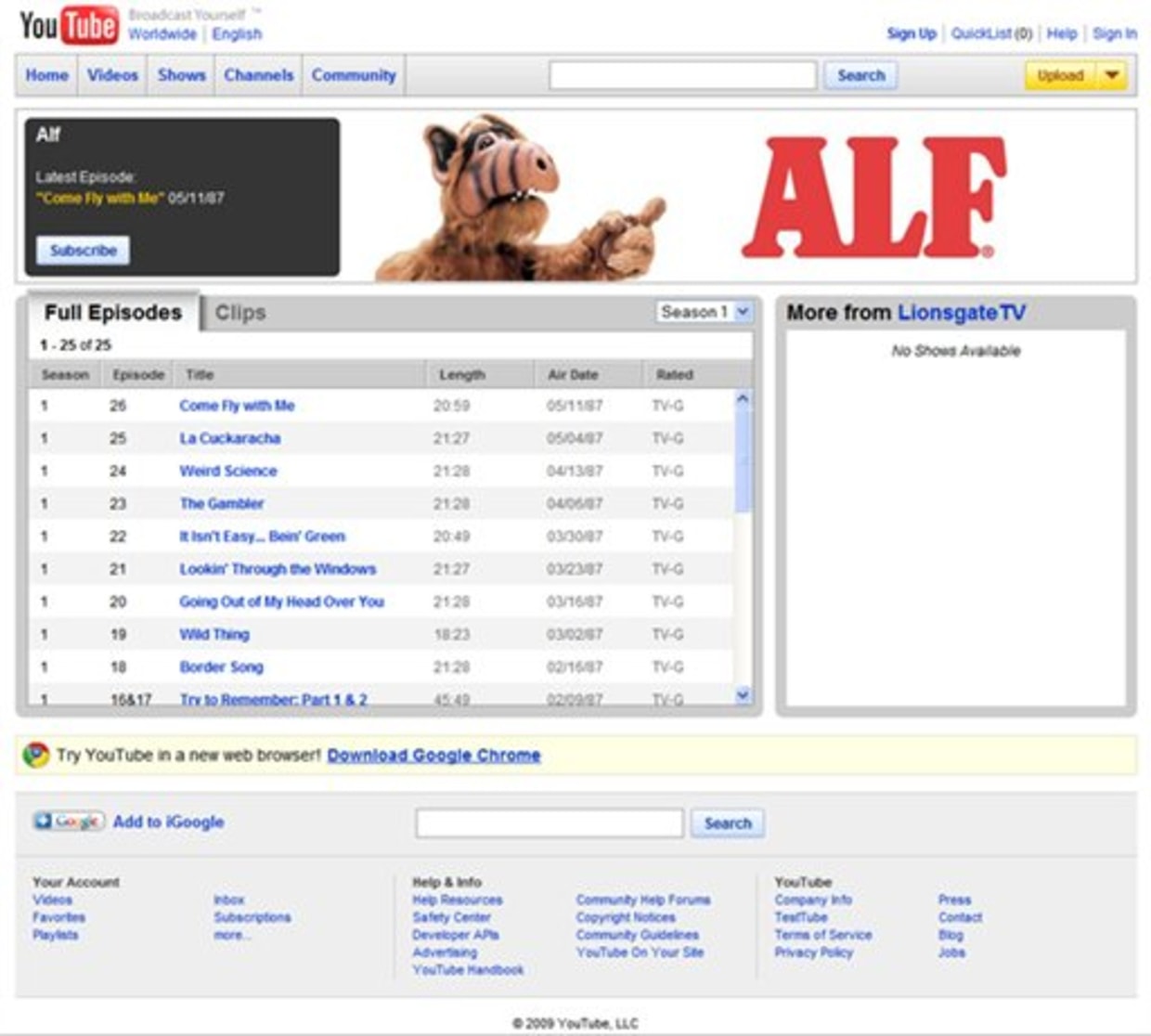
Task: Switch to the Clips tab
Action: (240, 313)
